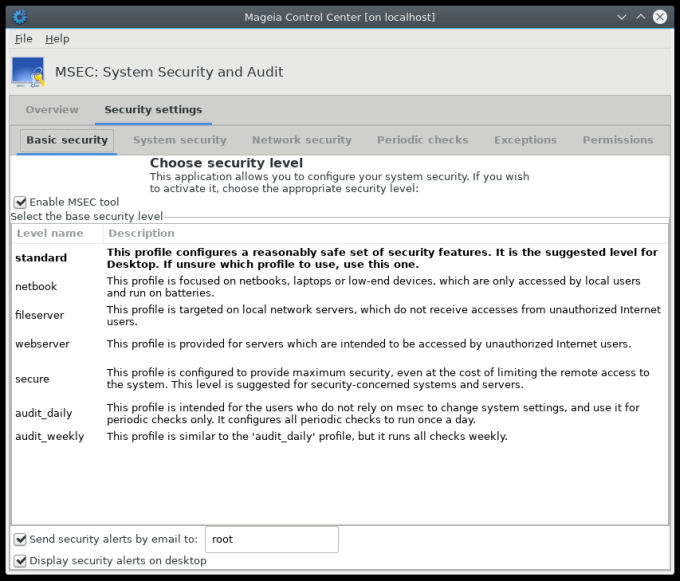Choose the webserver security profile row
Screen dimensions: 680x581
(40, 344)
